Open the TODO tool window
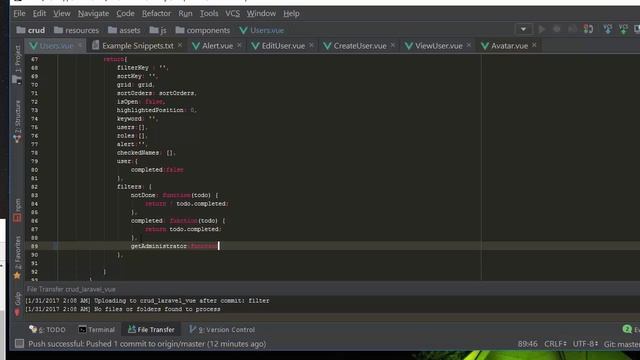The image size is (640, 360). tap(47, 329)
